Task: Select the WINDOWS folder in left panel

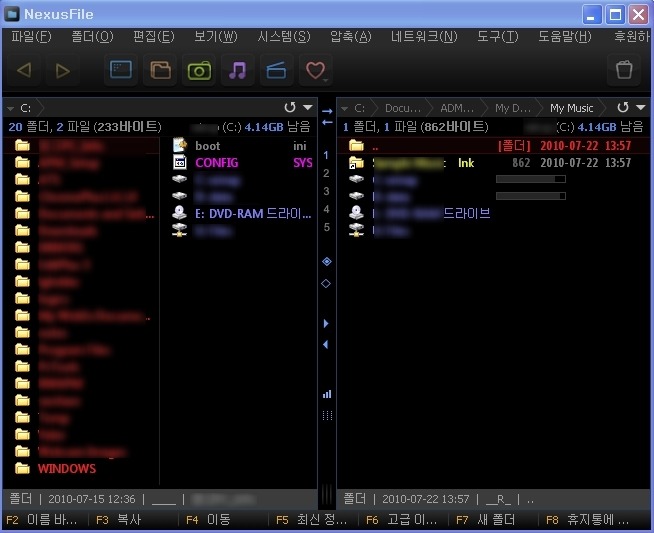Action: pos(66,468)
